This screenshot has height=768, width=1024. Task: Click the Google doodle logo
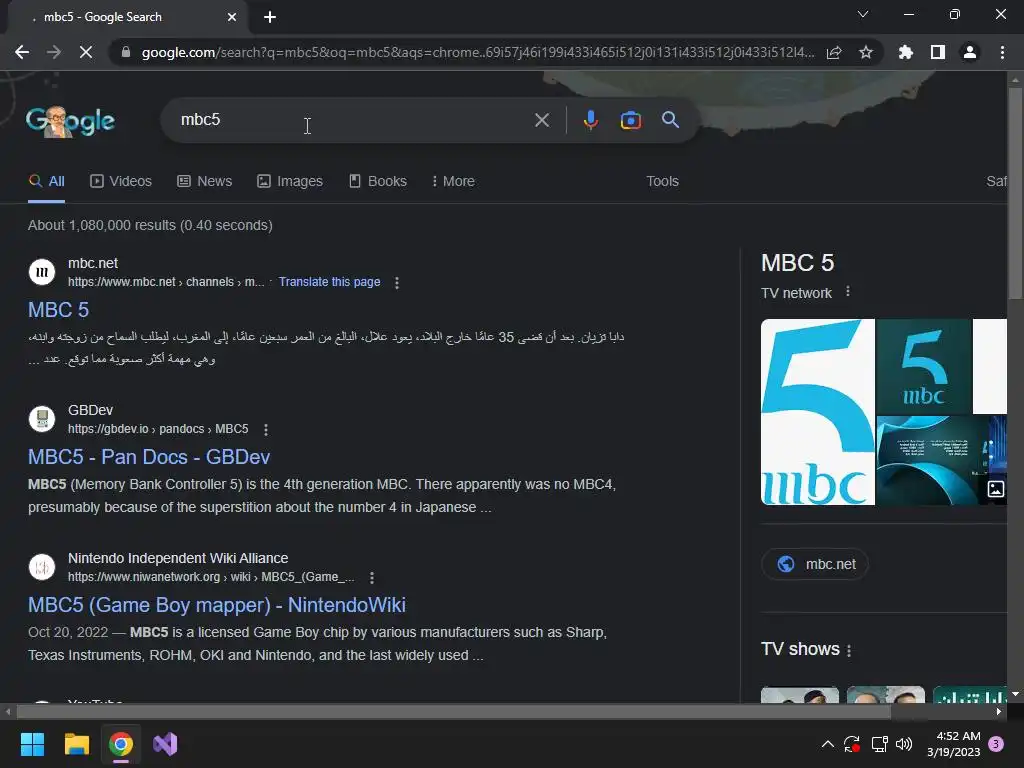pos(71,121)
